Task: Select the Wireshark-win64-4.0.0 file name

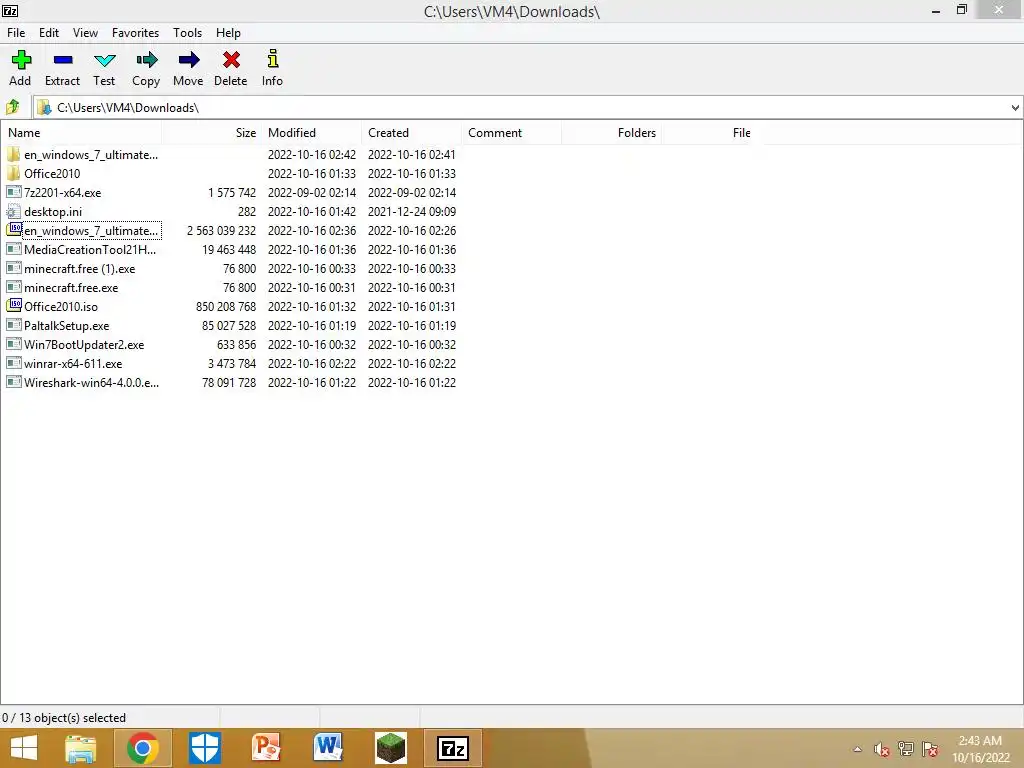Action: click(91, 382)
